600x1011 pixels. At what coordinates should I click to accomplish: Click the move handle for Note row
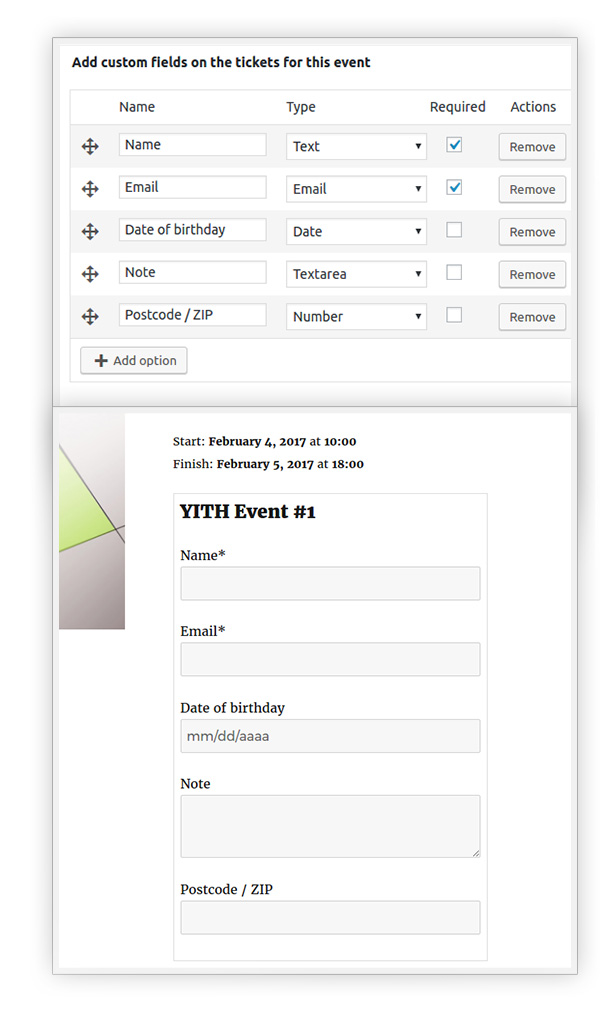pyautogui.click(x=90, y=274)
